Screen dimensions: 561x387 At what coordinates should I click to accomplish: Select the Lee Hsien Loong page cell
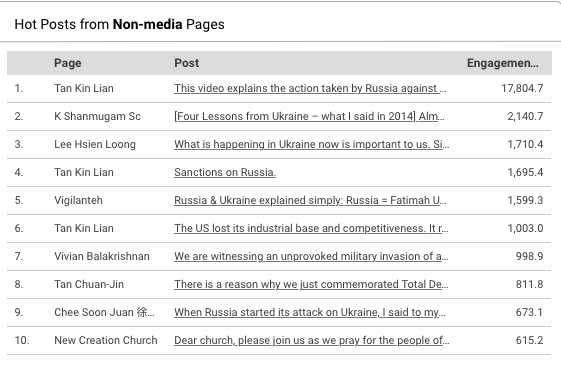[95, 144]
